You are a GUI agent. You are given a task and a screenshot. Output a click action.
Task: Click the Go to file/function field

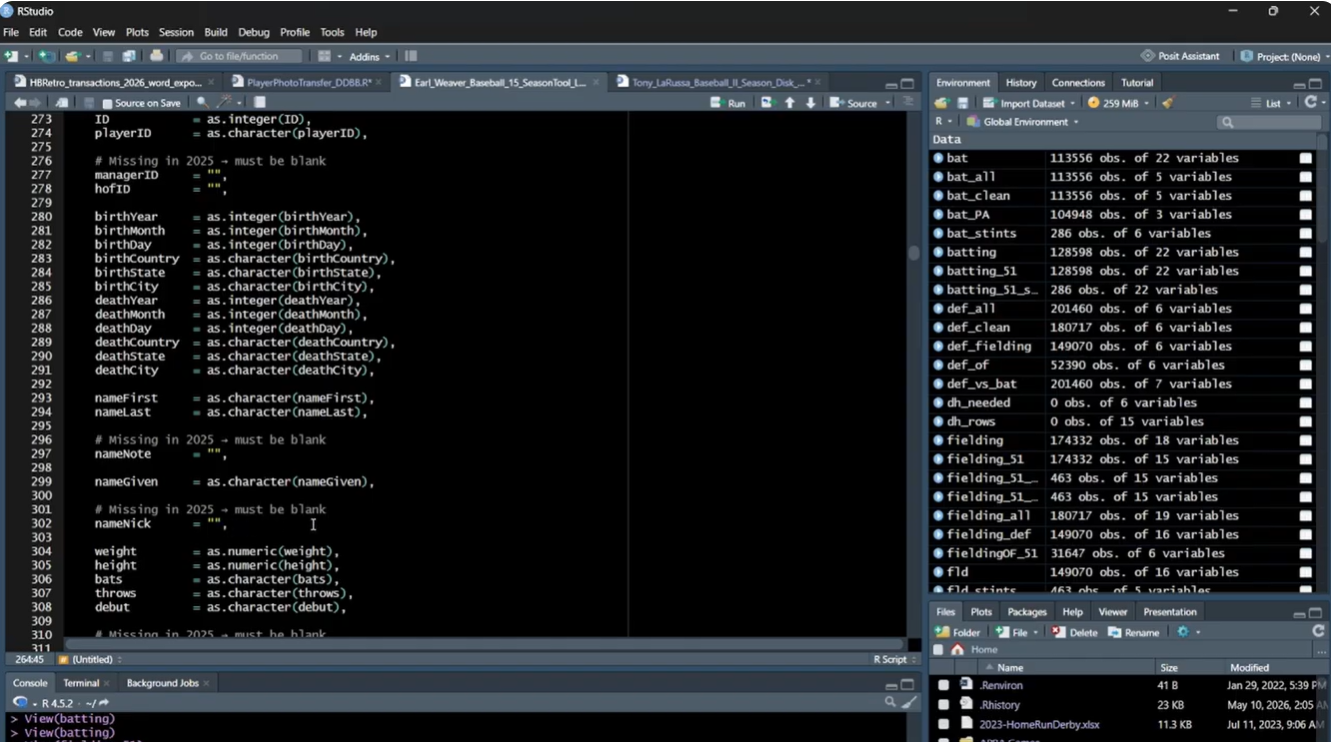coord(240,56)
